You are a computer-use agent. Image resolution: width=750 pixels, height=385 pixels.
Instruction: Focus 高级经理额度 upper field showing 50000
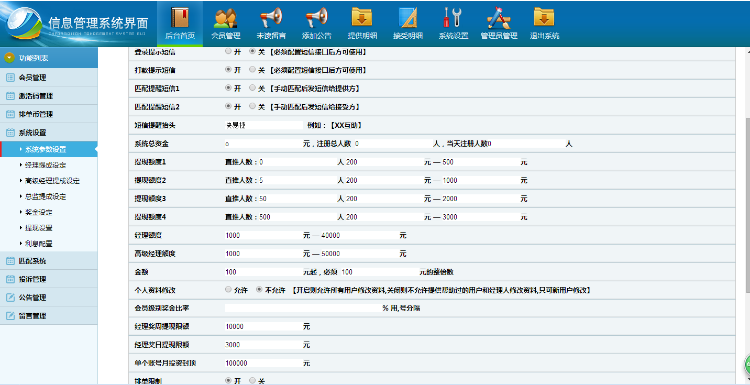(359, 253)
